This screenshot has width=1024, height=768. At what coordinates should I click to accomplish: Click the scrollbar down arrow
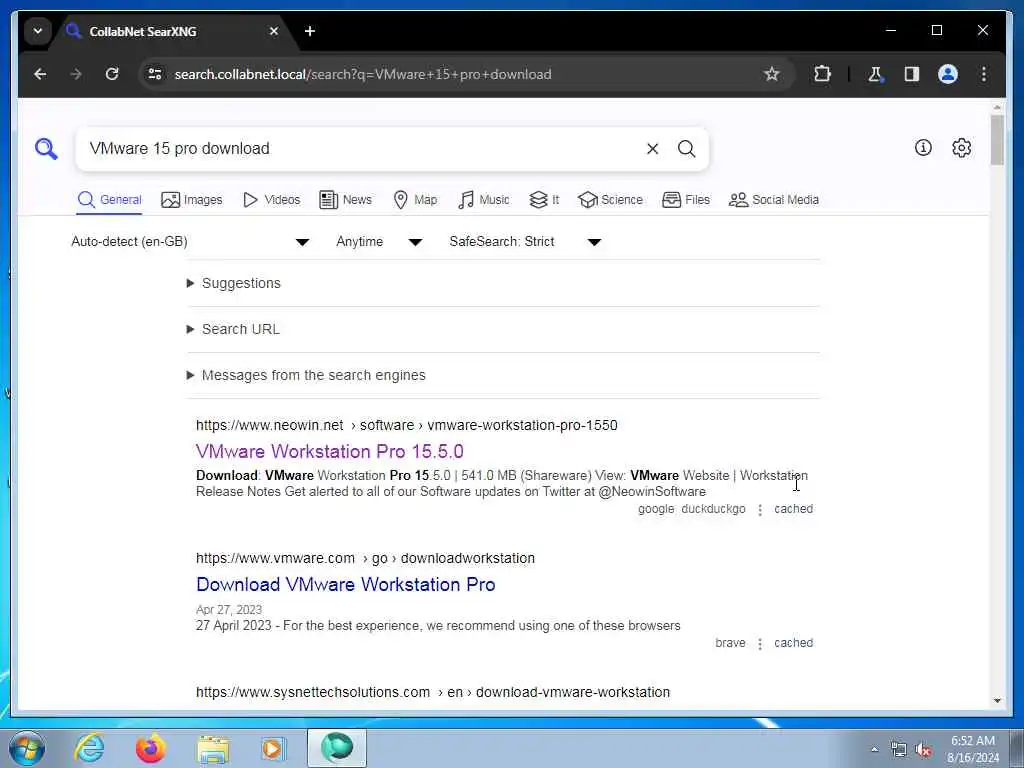pyautogui.click(x=997, y=701)
